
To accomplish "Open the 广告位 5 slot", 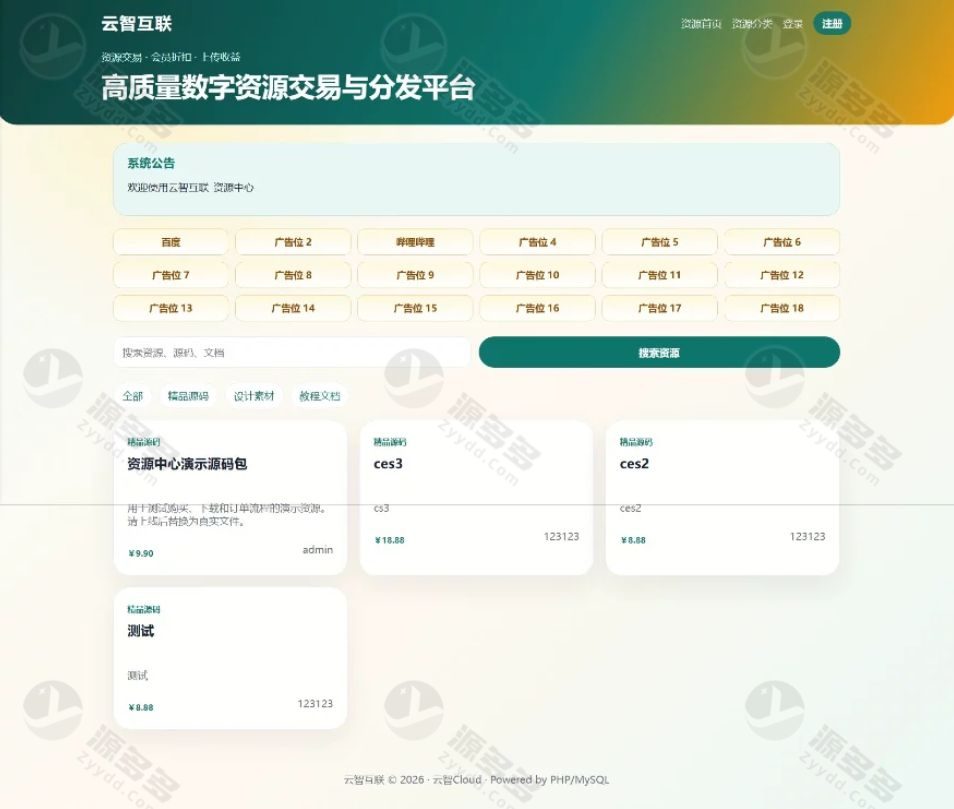I will (x=660, y=242).
